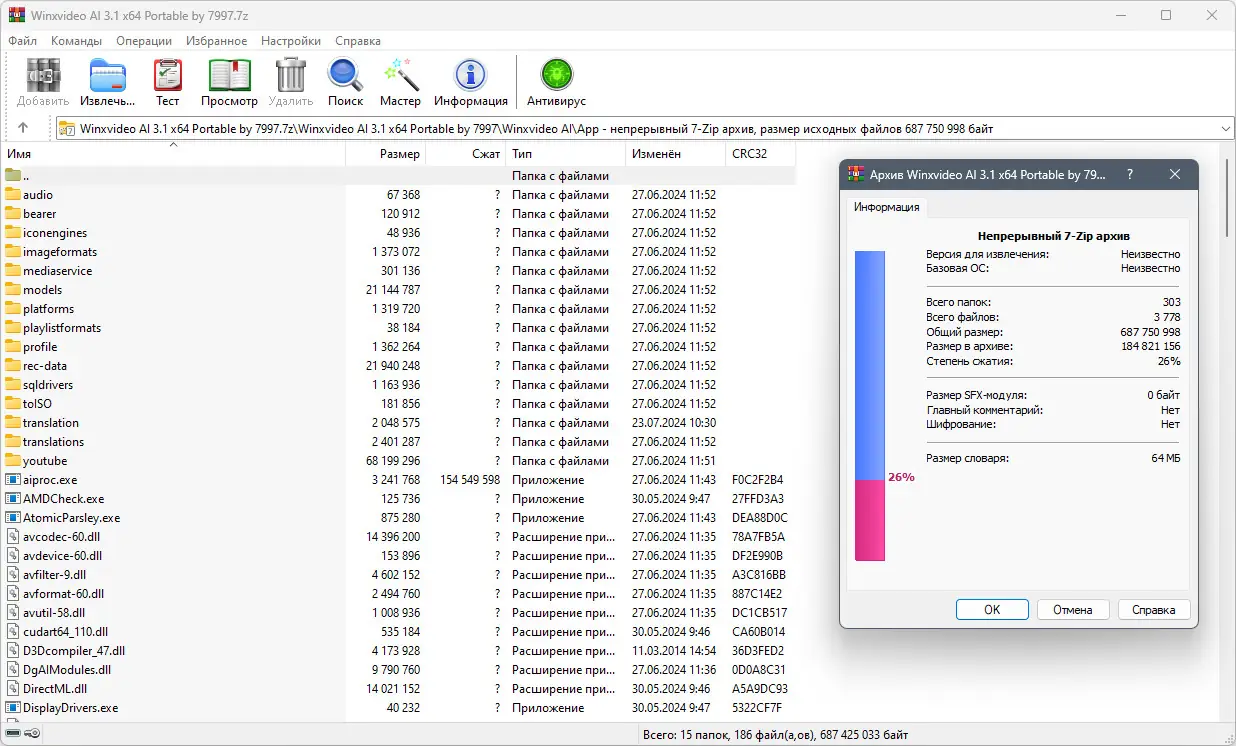The image size is (1236, 746).
Task: Select DgAIModules.dll file name
Action: coord(67,670)
